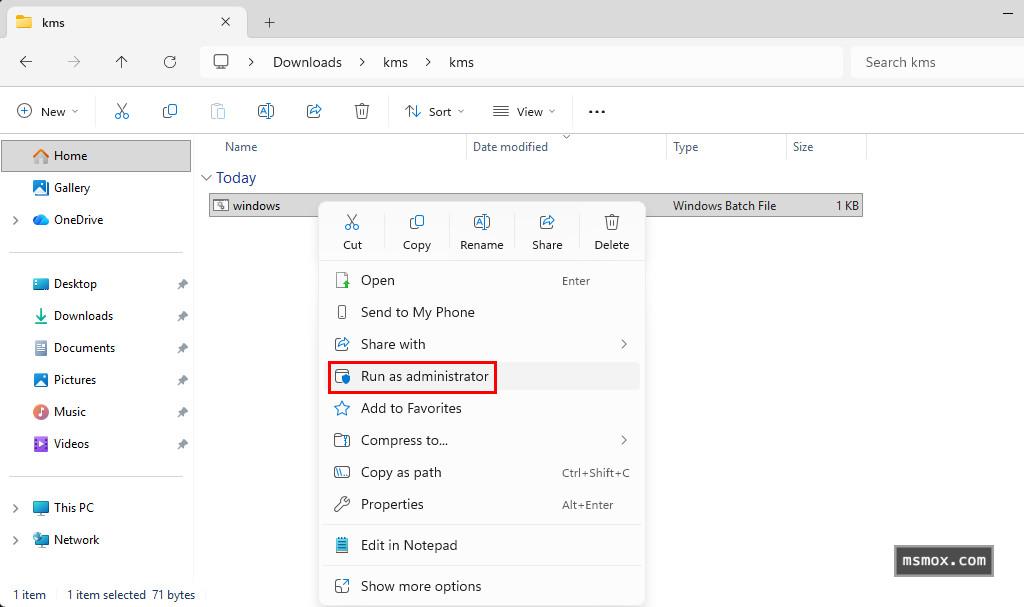Expand the OneDrive tree node
The image size is (1024, 607).
pos(15,220)
